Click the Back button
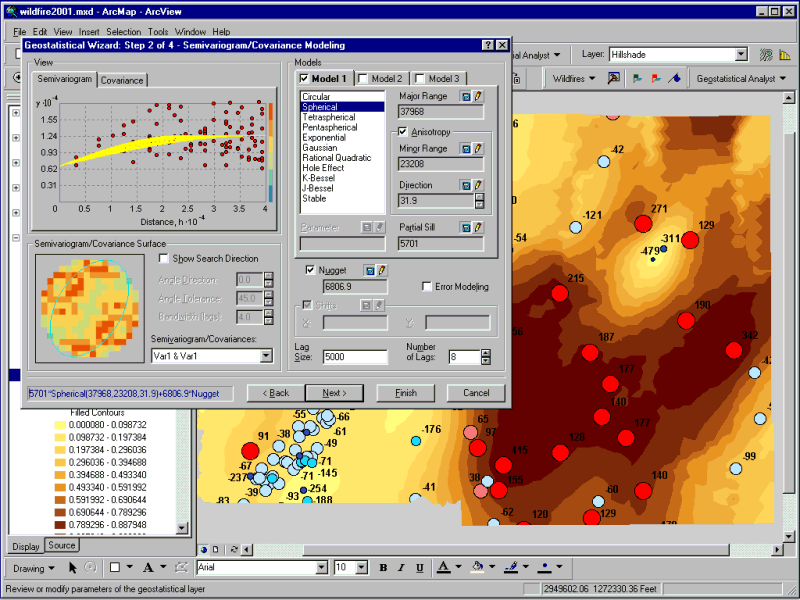 (x=276, y=393)
